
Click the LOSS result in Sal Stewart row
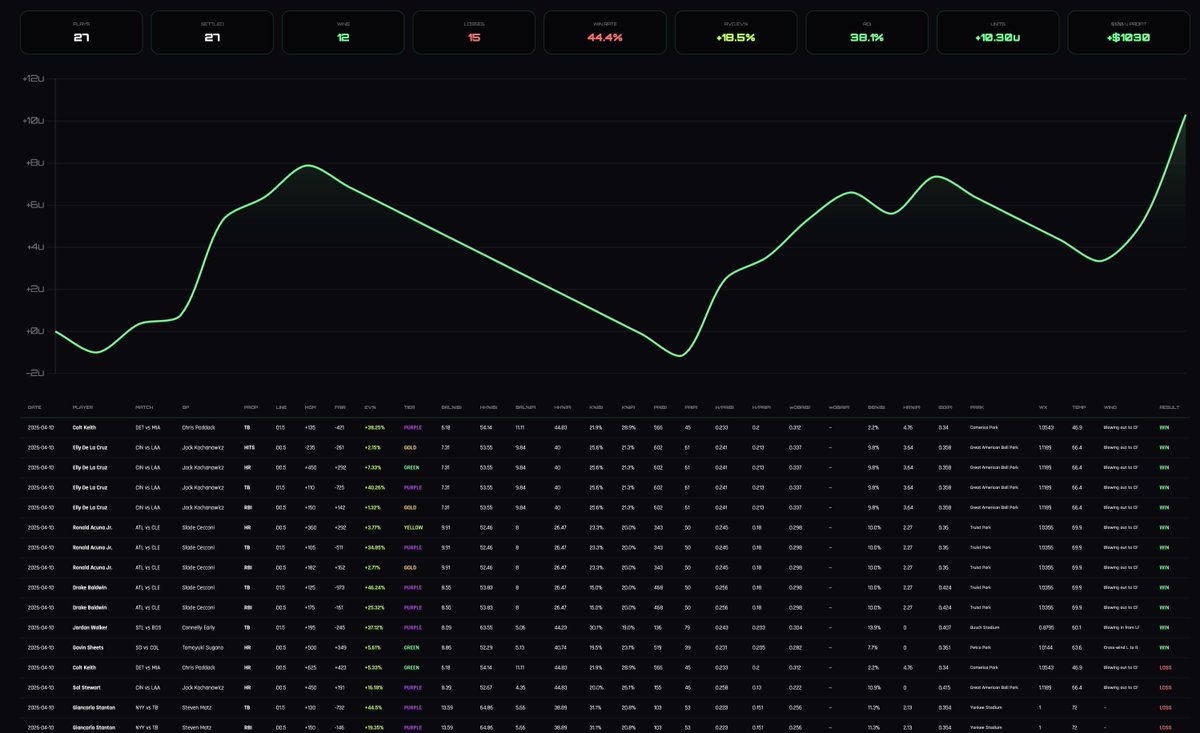tap(1165, 687)
